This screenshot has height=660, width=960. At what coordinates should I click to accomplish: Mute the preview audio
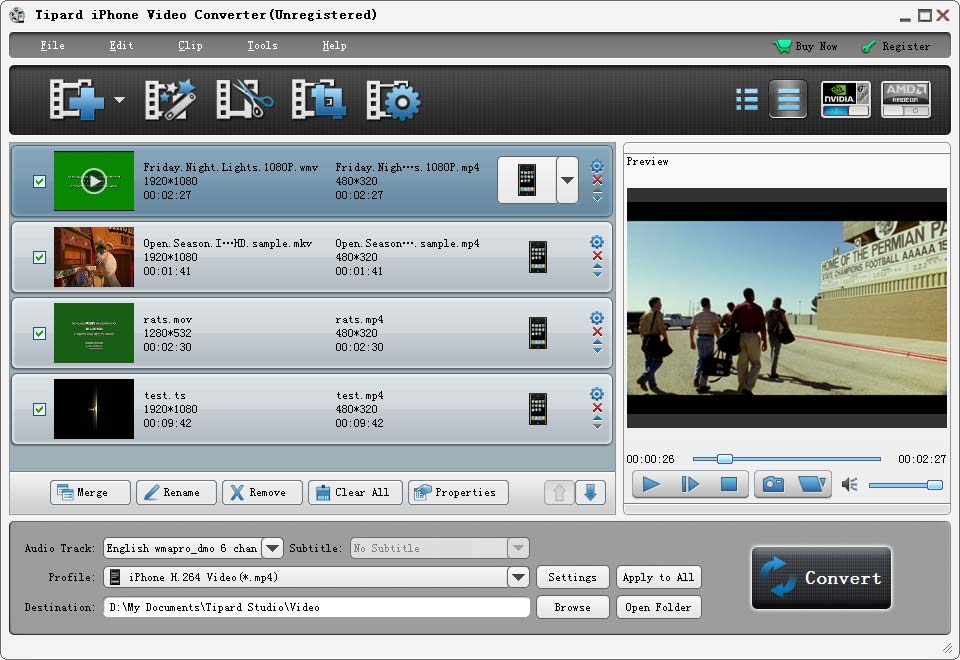tap(849, 485)
